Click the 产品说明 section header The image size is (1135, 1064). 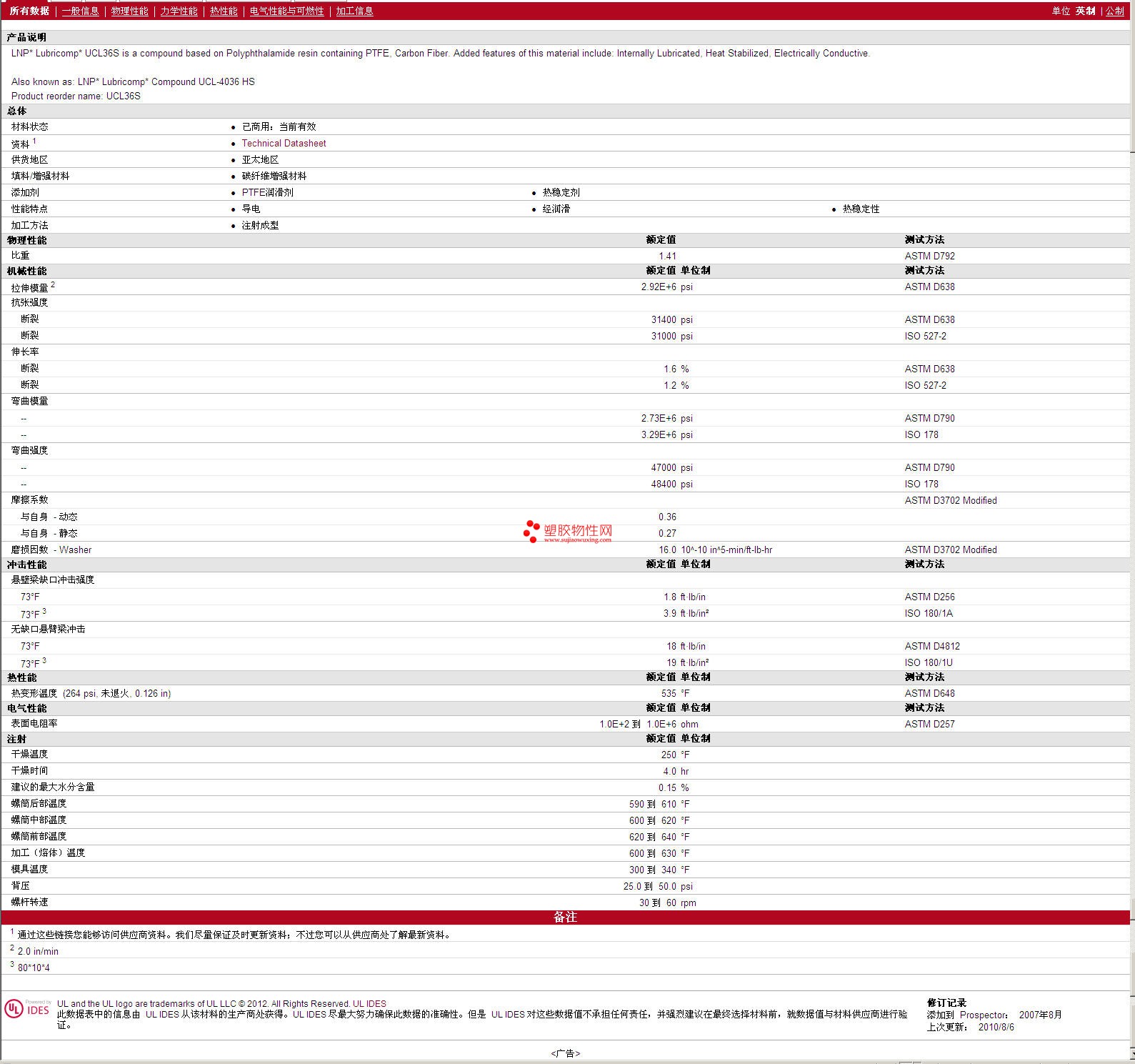pyautogui.click(x=26, y=37)
